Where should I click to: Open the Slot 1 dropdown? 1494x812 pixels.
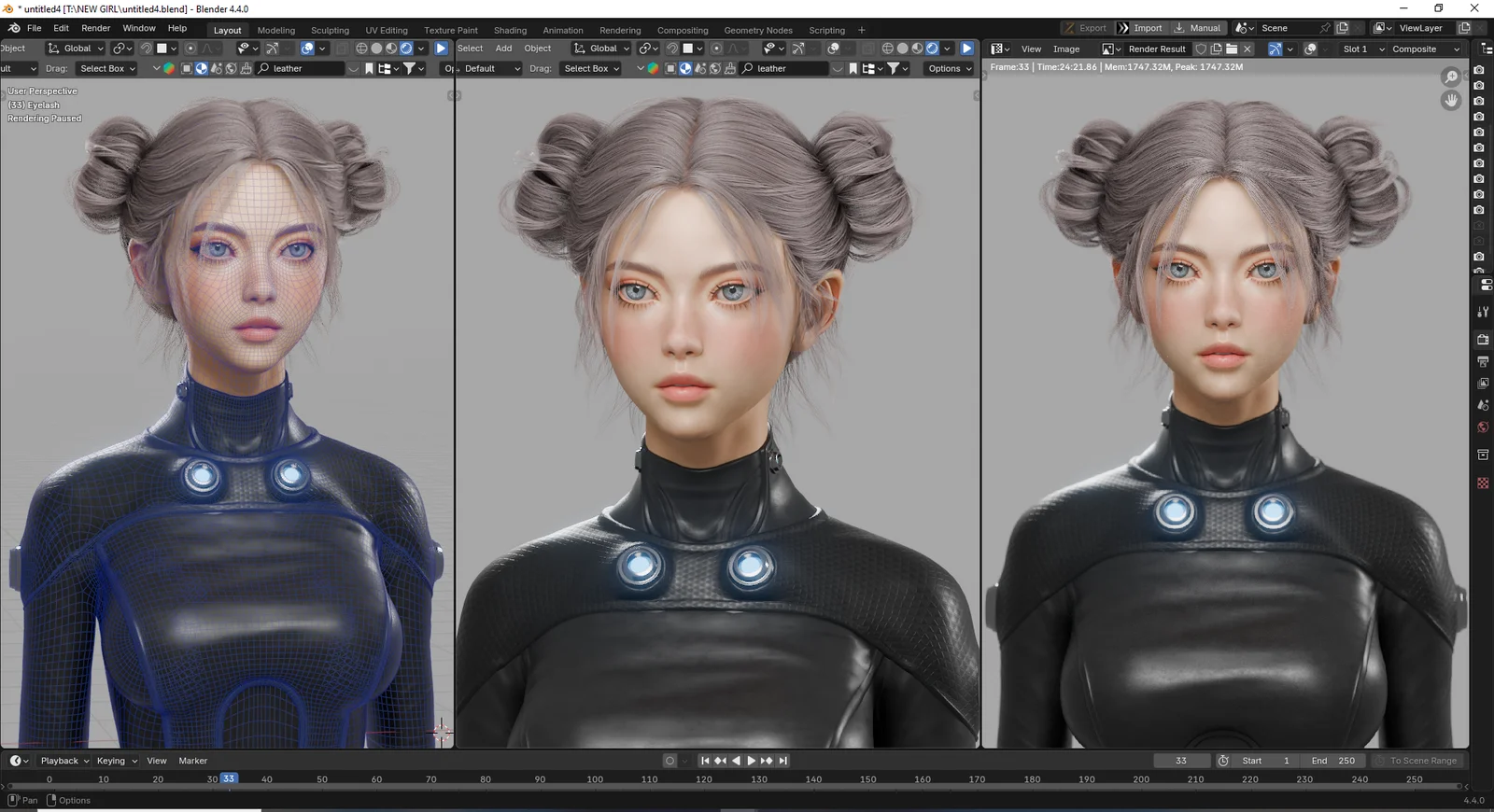click(x=1363, y=49)
